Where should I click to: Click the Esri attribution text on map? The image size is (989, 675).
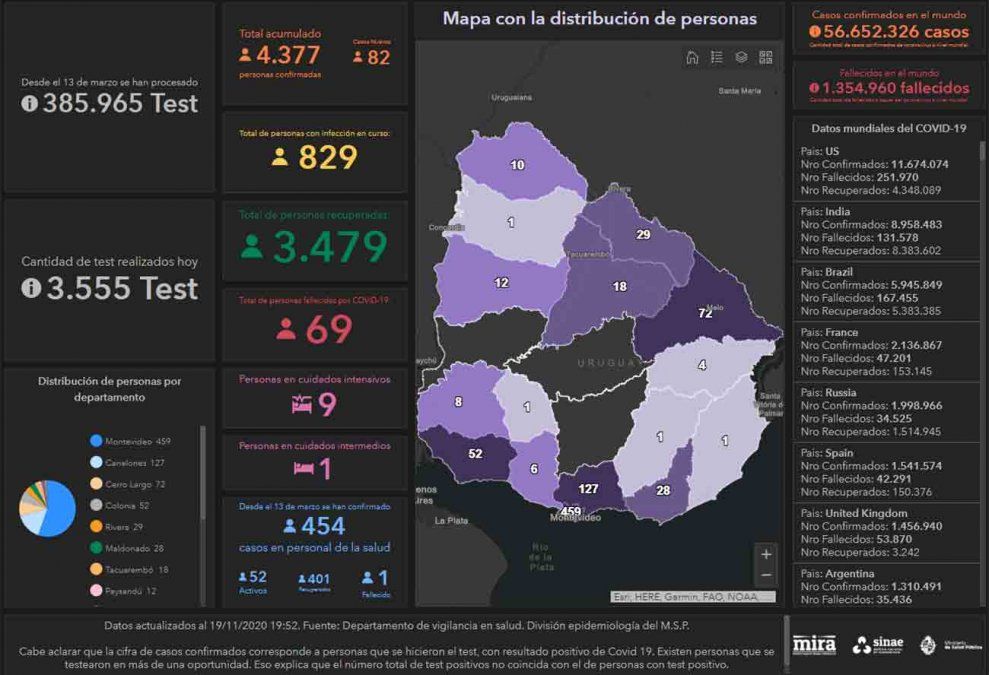click(x=692, y=597)
